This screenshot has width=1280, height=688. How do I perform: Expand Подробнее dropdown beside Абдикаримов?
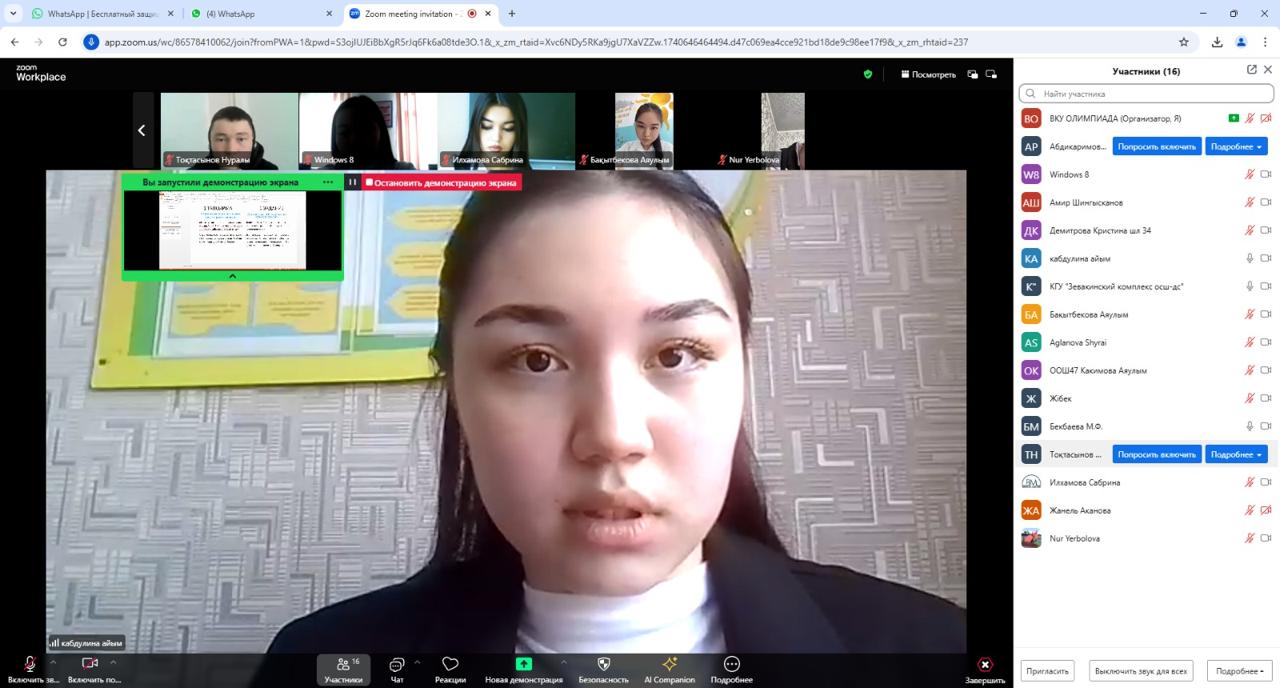[1236, 146]
